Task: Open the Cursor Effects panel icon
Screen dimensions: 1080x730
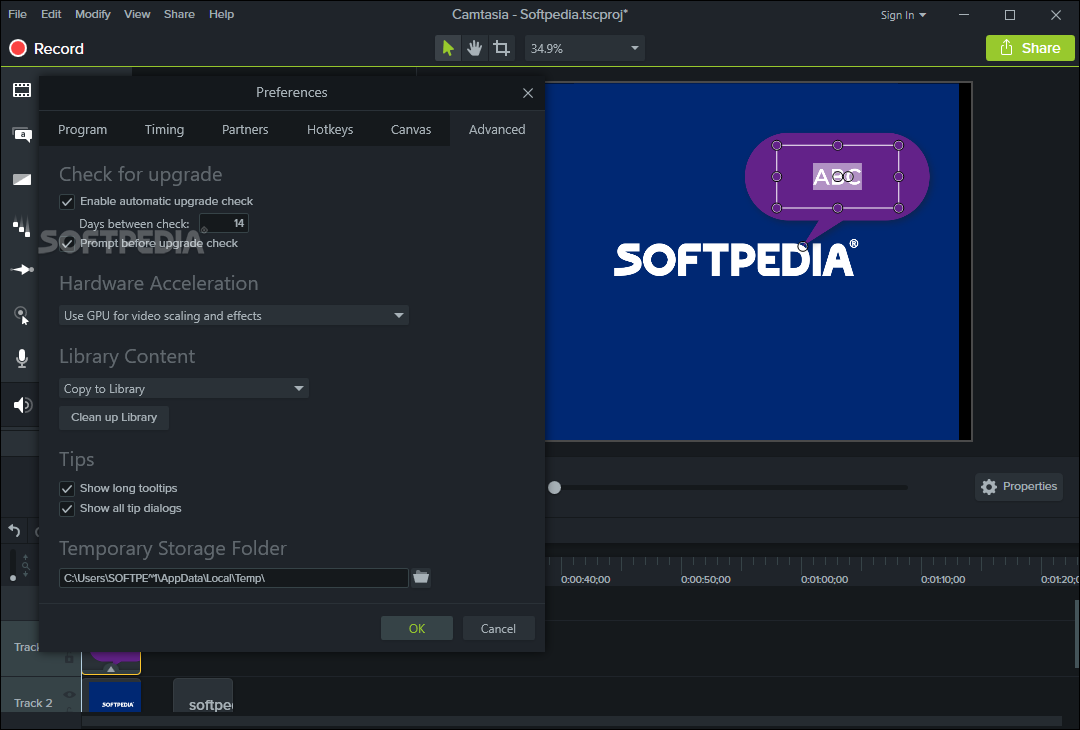Action: 22,315
